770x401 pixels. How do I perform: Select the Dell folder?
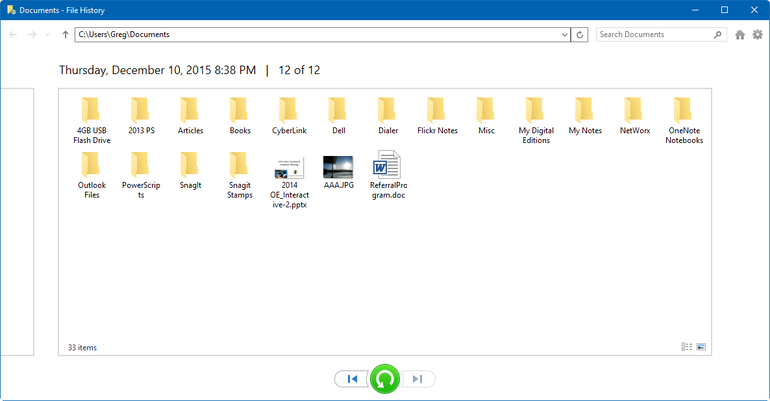339,116
